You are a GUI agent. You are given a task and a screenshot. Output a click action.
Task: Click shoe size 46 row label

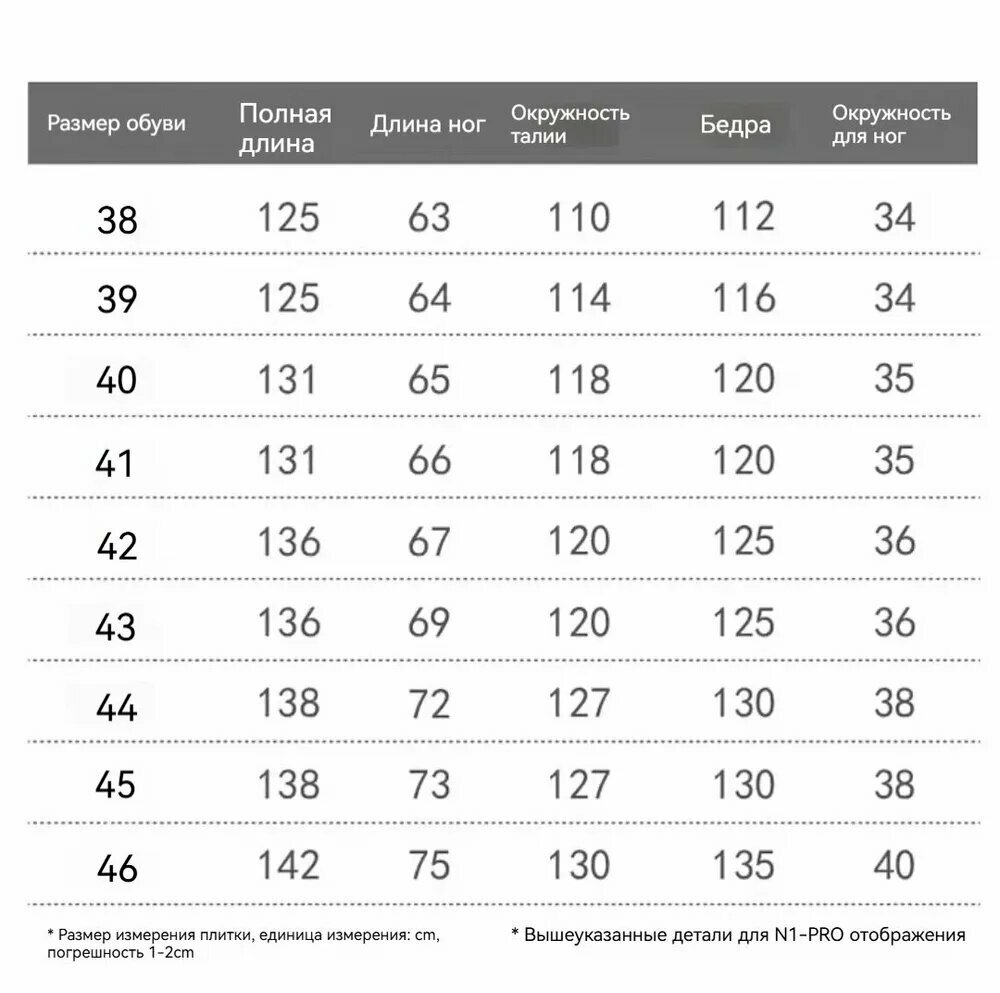[117, 869]
